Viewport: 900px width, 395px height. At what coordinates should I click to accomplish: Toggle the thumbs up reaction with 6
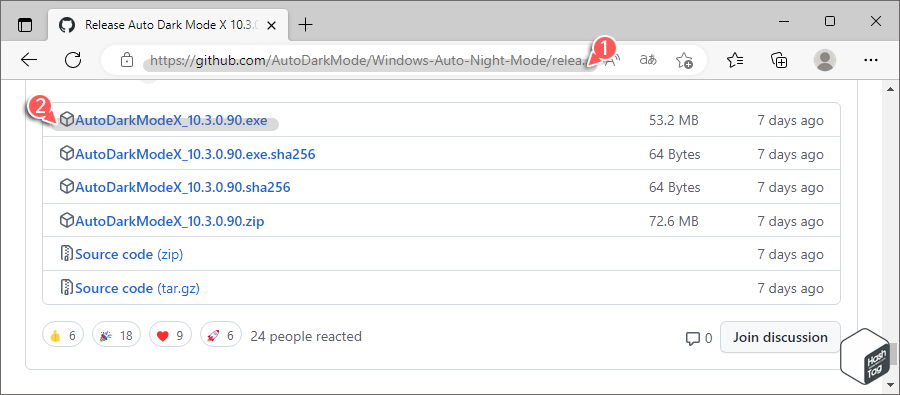click(63, 336)
